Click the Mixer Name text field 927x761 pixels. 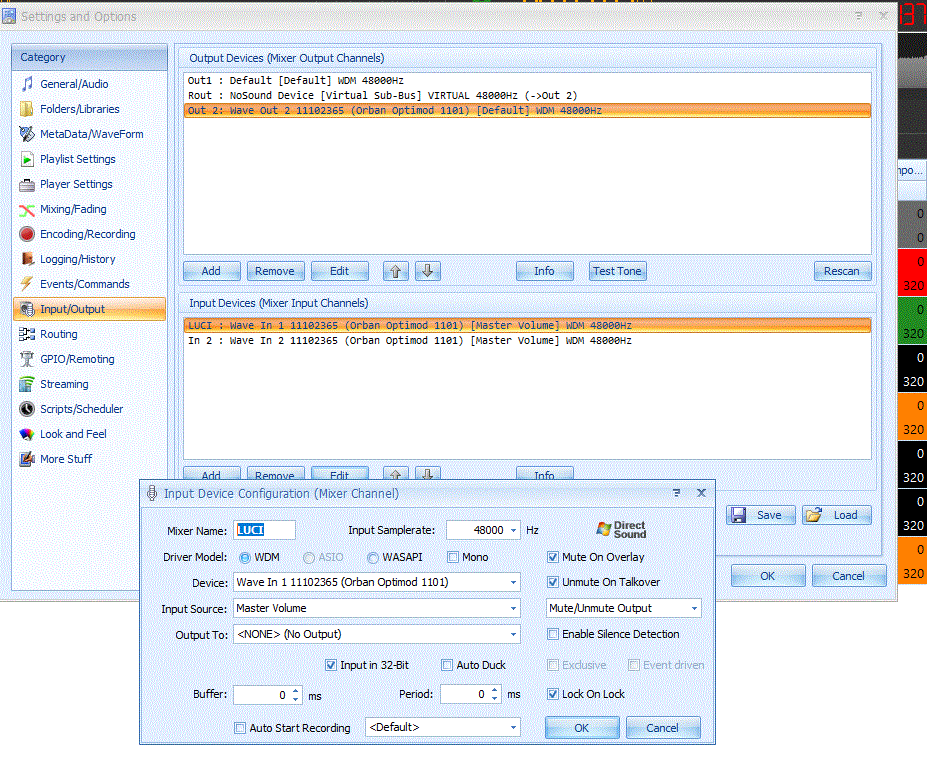tap(265, 530)
